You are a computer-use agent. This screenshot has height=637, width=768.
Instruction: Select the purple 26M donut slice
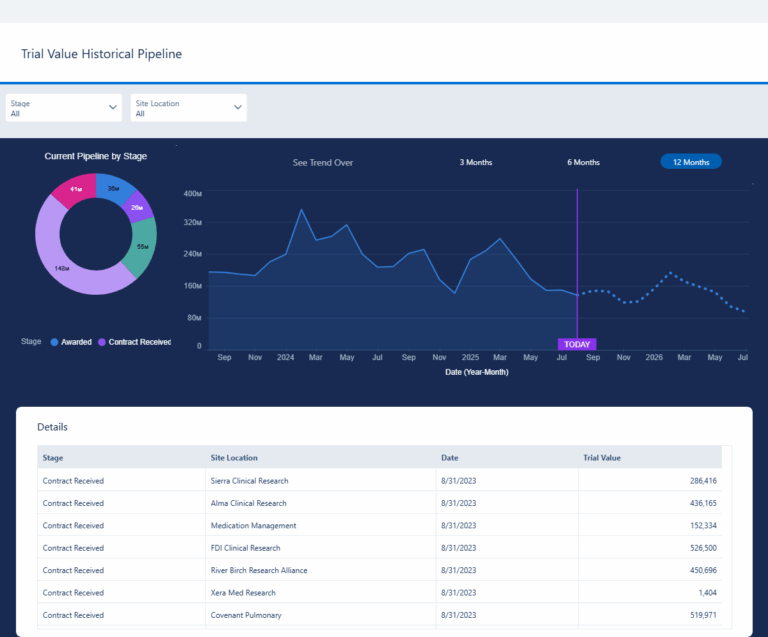pyautogui.click(x=137, y=208)
